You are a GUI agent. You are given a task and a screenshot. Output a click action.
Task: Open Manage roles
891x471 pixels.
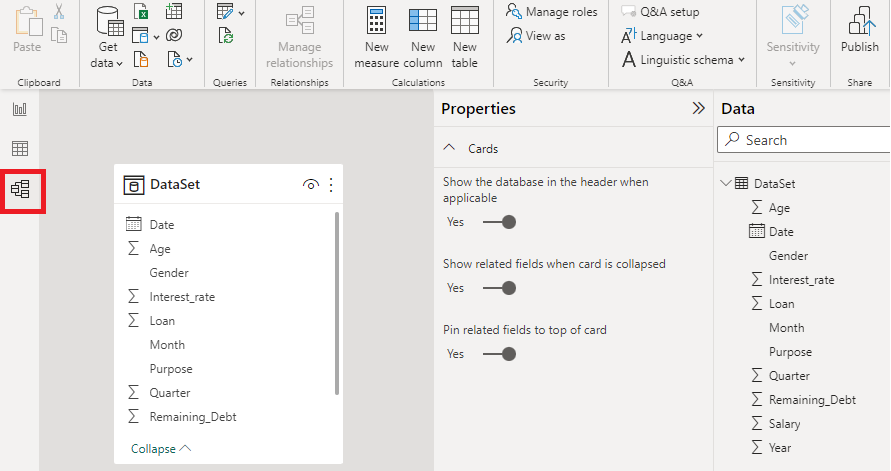pos(551,12)
